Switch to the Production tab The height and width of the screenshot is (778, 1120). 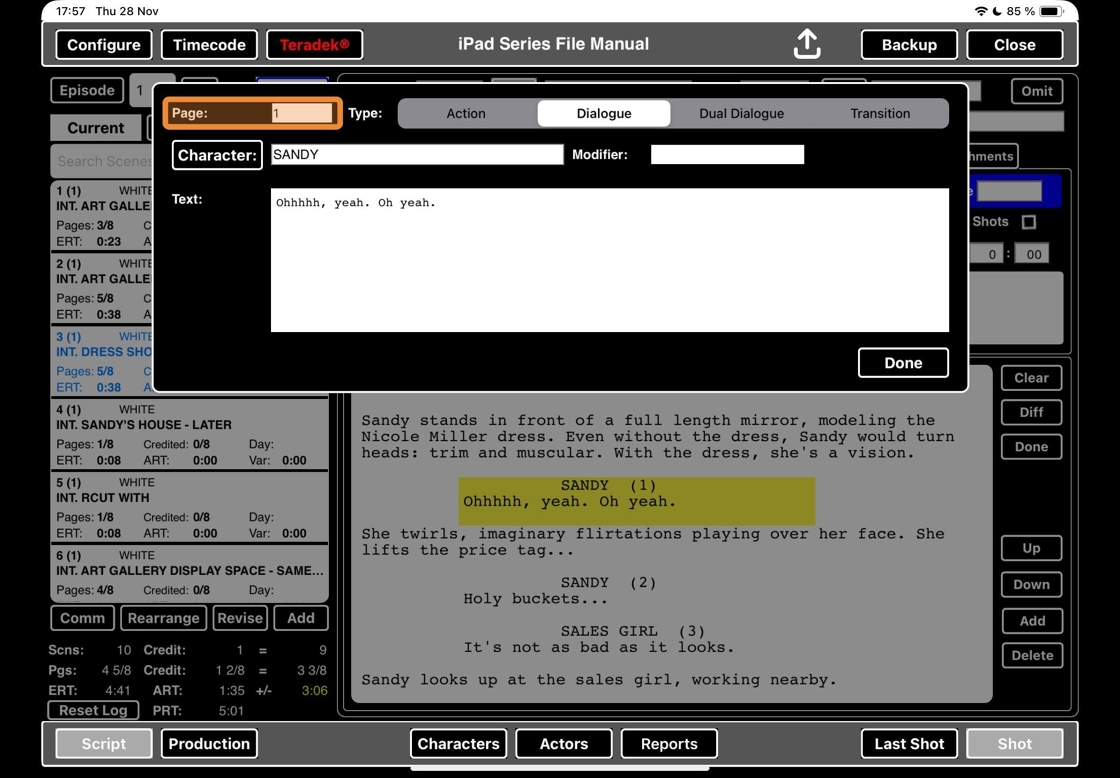(209, 744)
